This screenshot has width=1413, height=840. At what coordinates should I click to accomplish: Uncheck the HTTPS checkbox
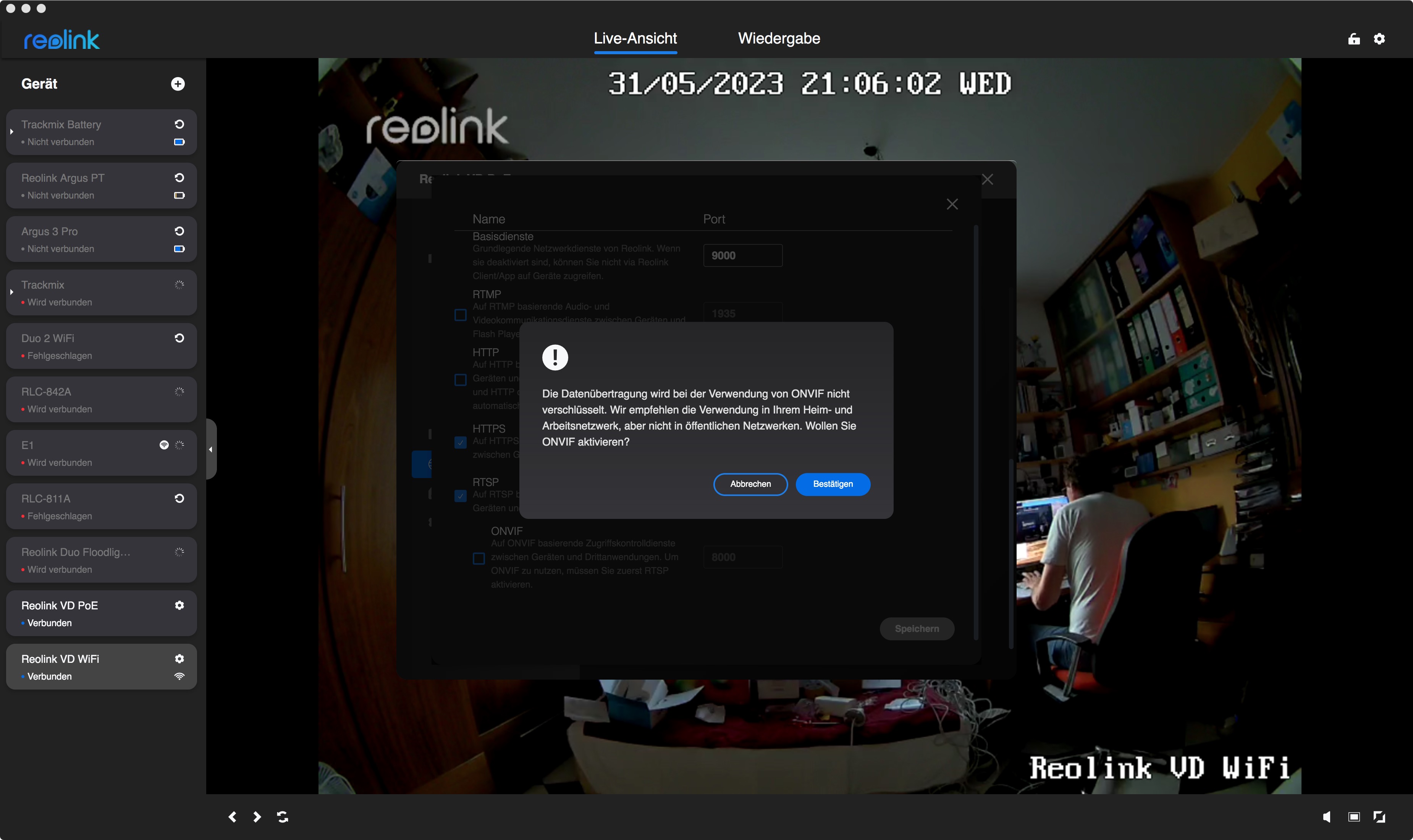(460, 442)
